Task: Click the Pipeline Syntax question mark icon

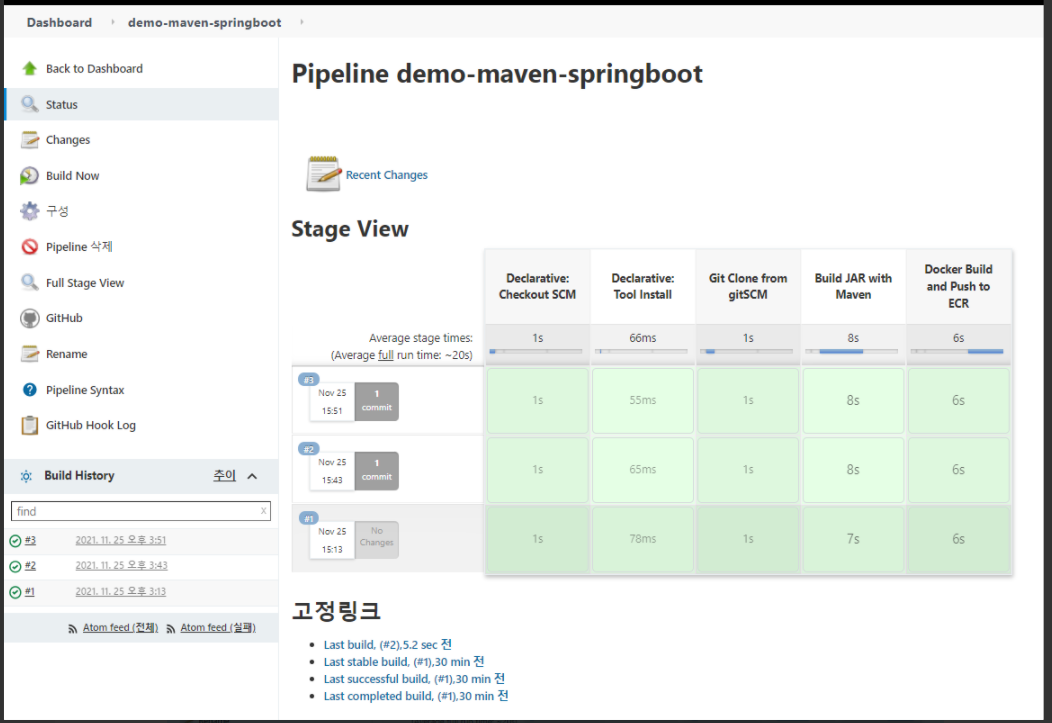Action: (30, 390)
